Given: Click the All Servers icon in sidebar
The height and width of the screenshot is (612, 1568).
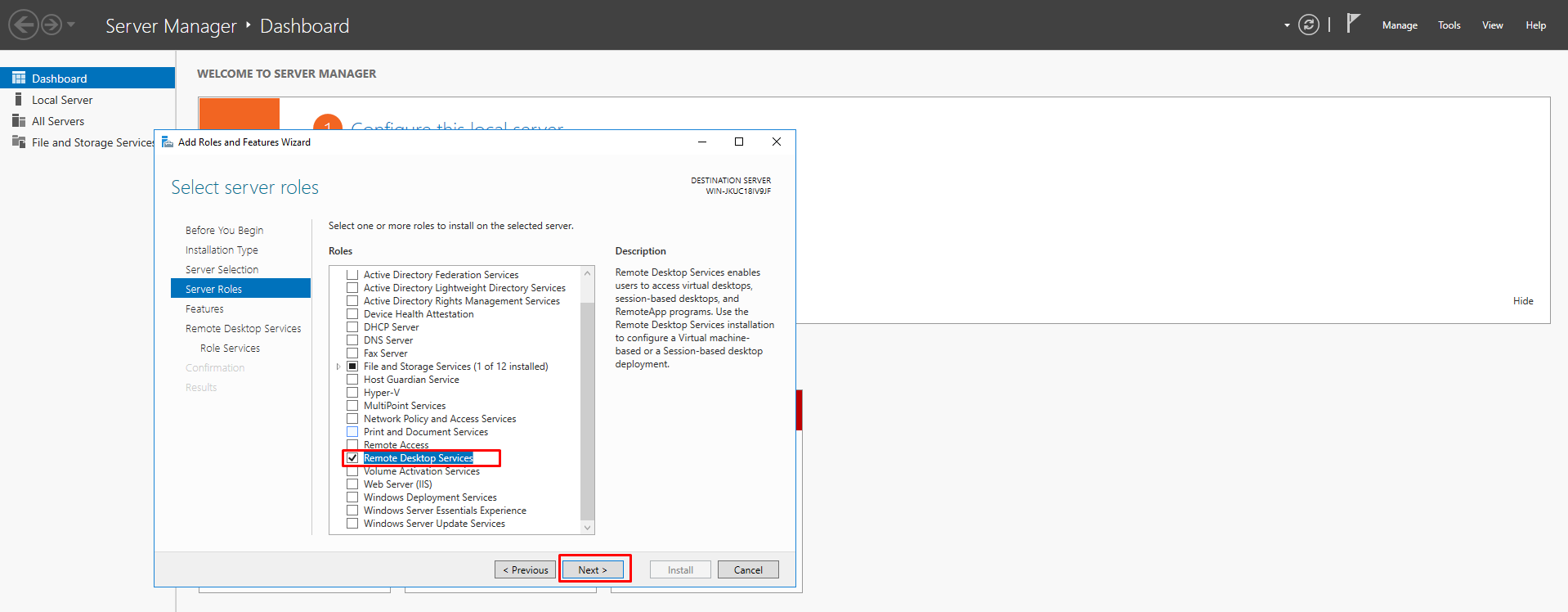Looking at the screenshot, I should (19, 120).
